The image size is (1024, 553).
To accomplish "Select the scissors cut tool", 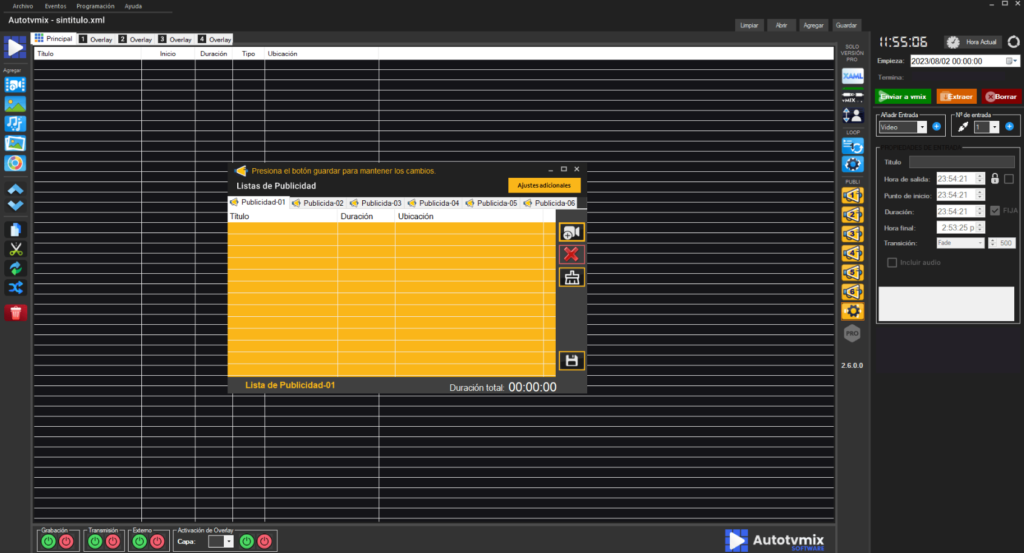I will (x=15, y=249).
